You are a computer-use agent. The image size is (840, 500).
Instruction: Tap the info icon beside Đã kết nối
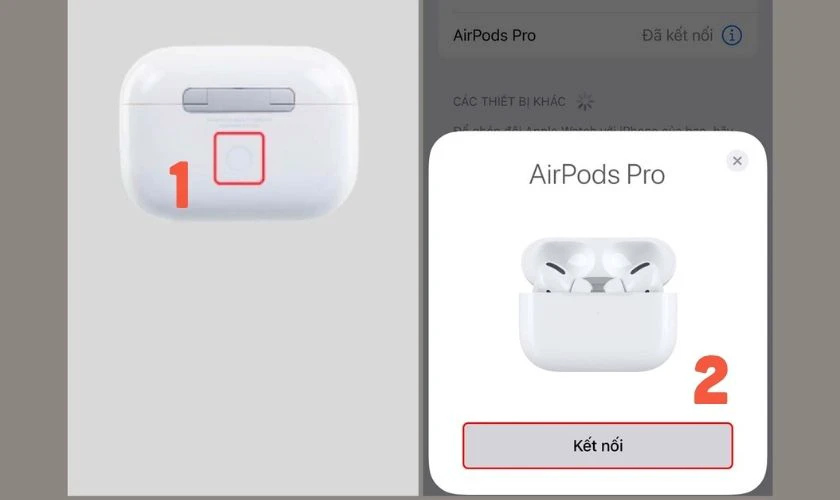pyautogui.click(x=732, y=35)
